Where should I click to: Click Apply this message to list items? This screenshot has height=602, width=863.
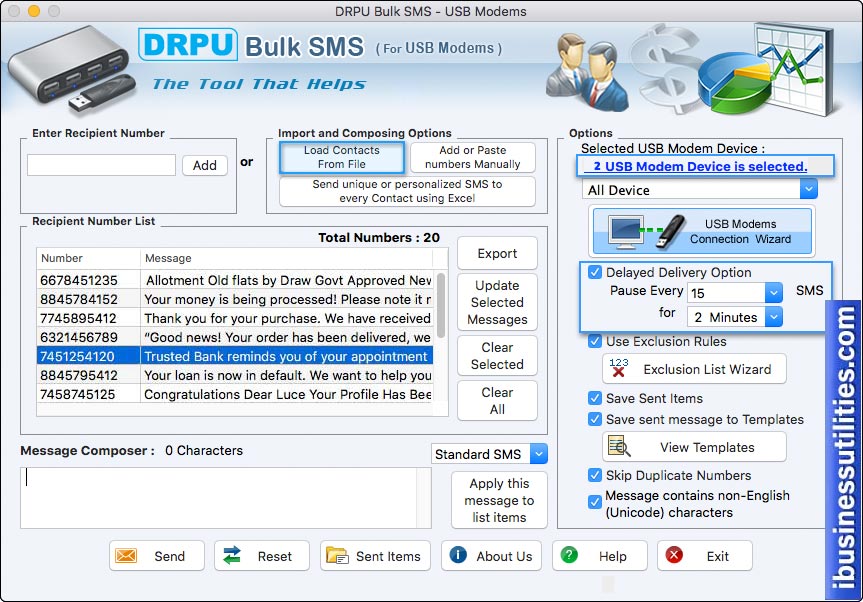499,500
